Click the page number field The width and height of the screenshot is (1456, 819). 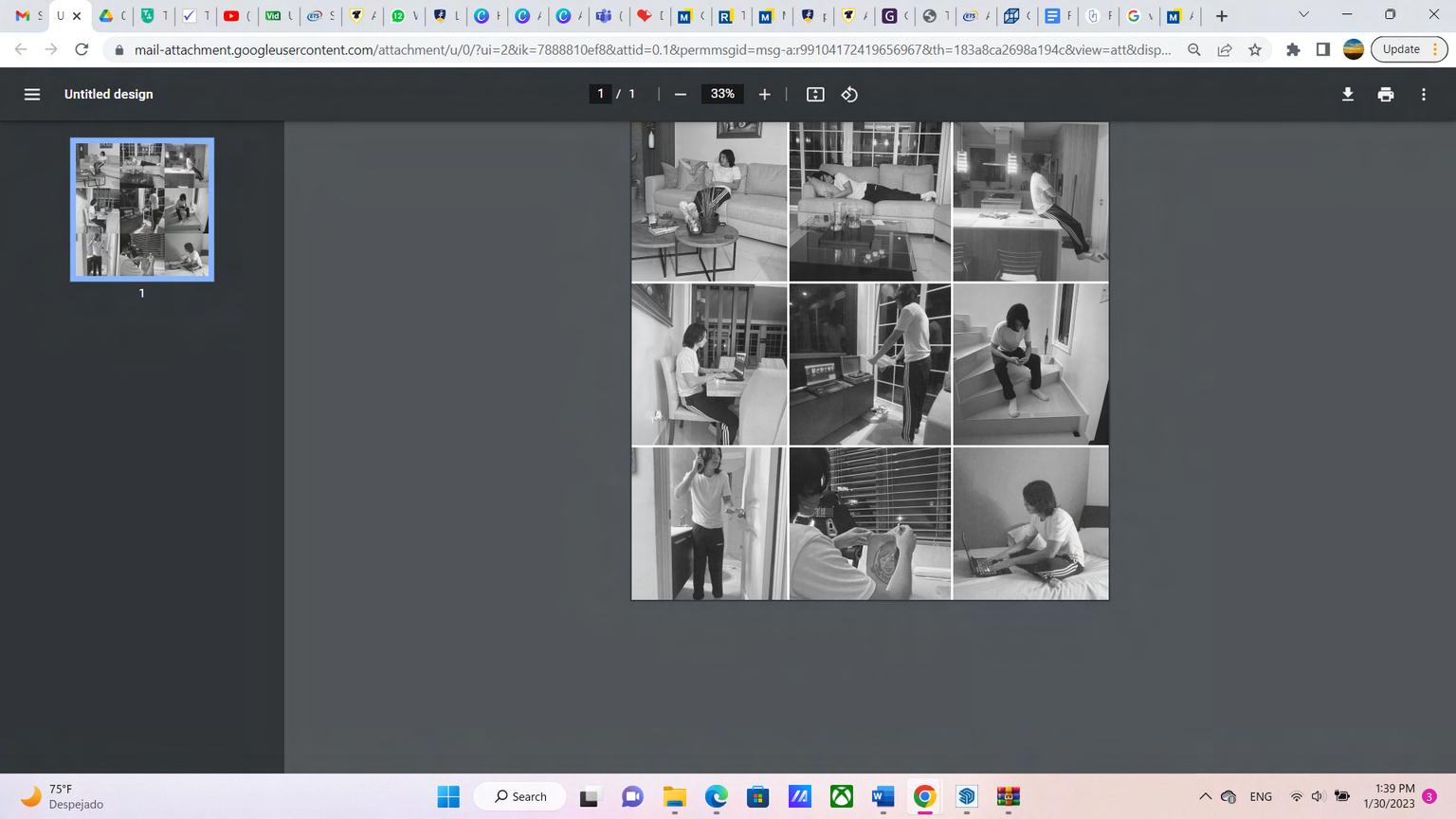(x=600, y=94)
